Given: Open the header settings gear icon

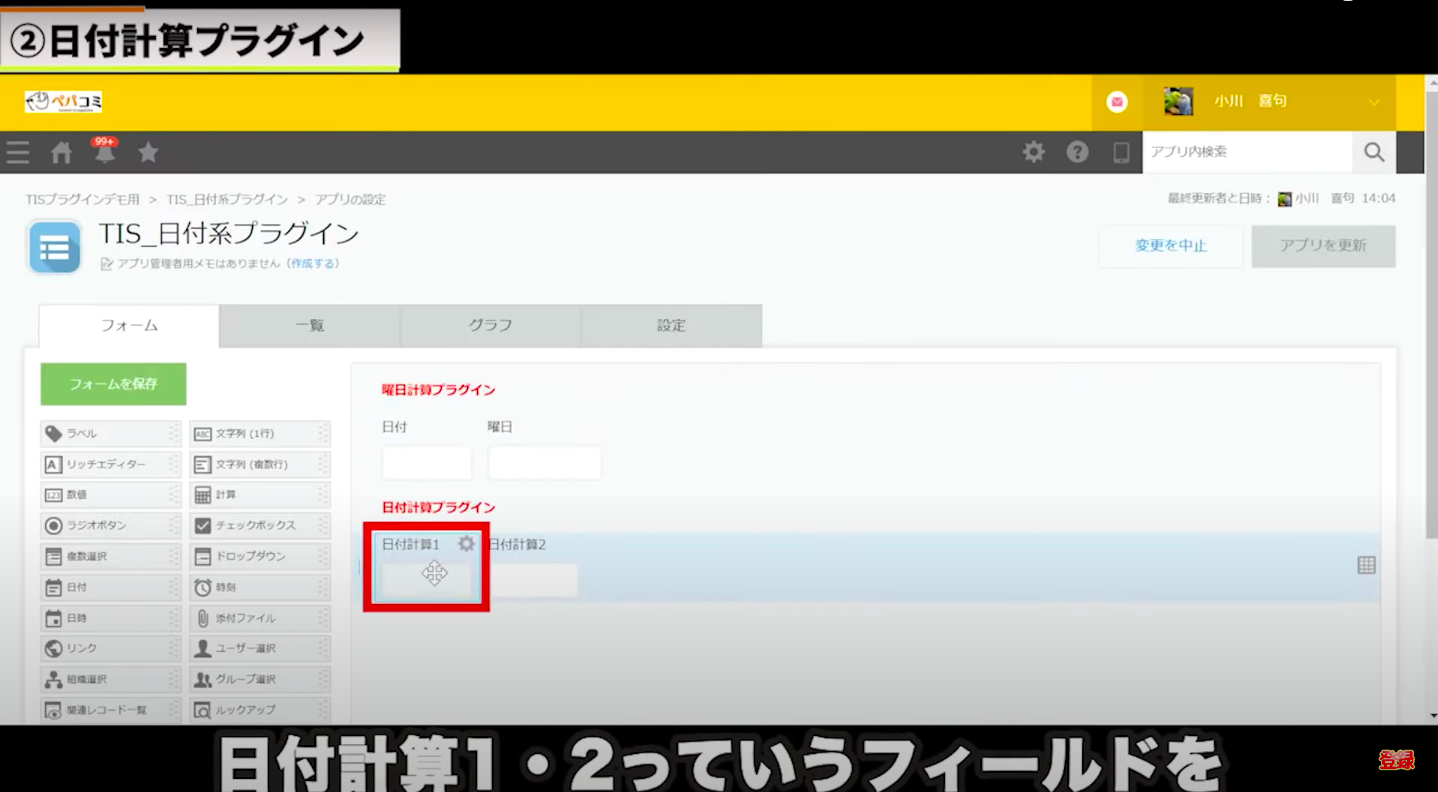Looking at the screenshot, I should (1033, 152).
